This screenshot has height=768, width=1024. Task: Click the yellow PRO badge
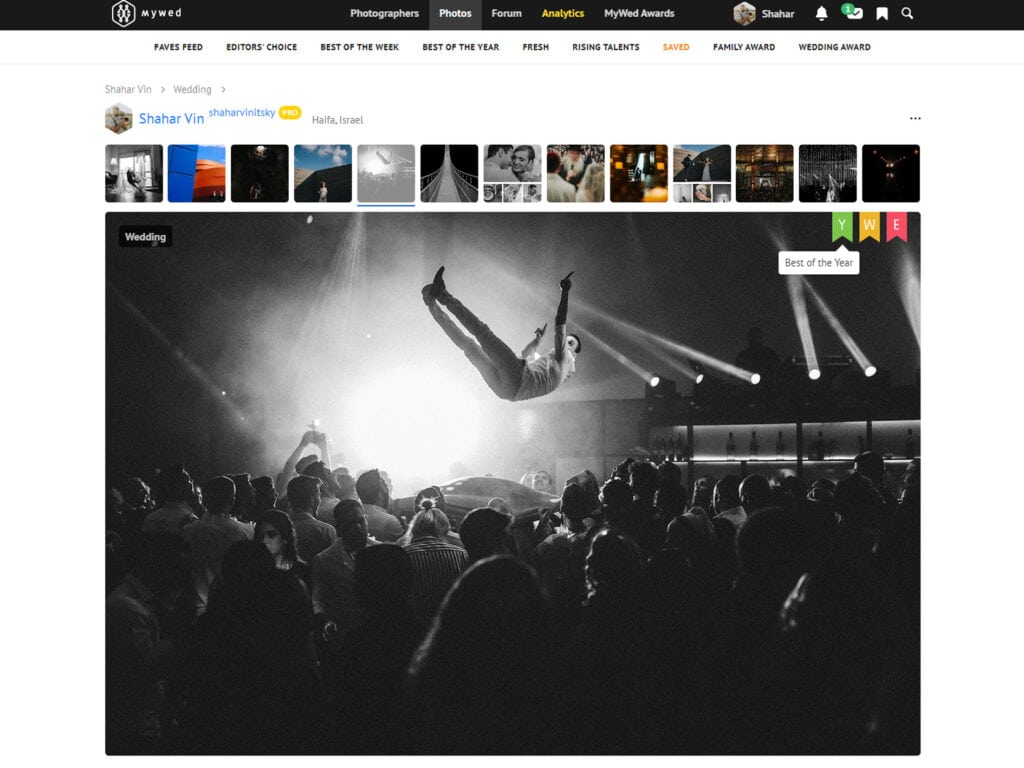point(290,113)
